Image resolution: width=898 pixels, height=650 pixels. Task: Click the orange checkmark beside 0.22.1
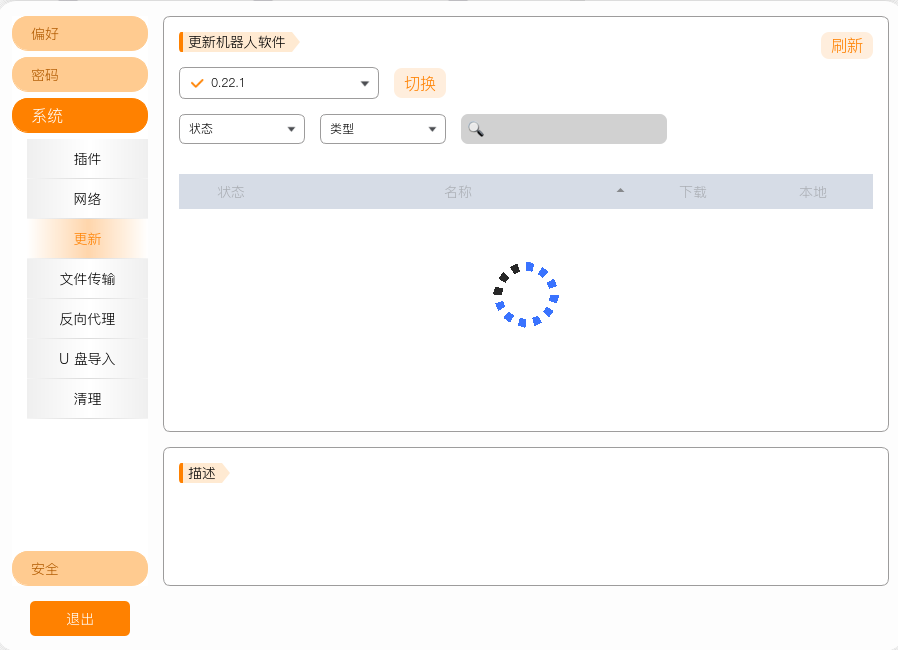click(x=197, y=83)
